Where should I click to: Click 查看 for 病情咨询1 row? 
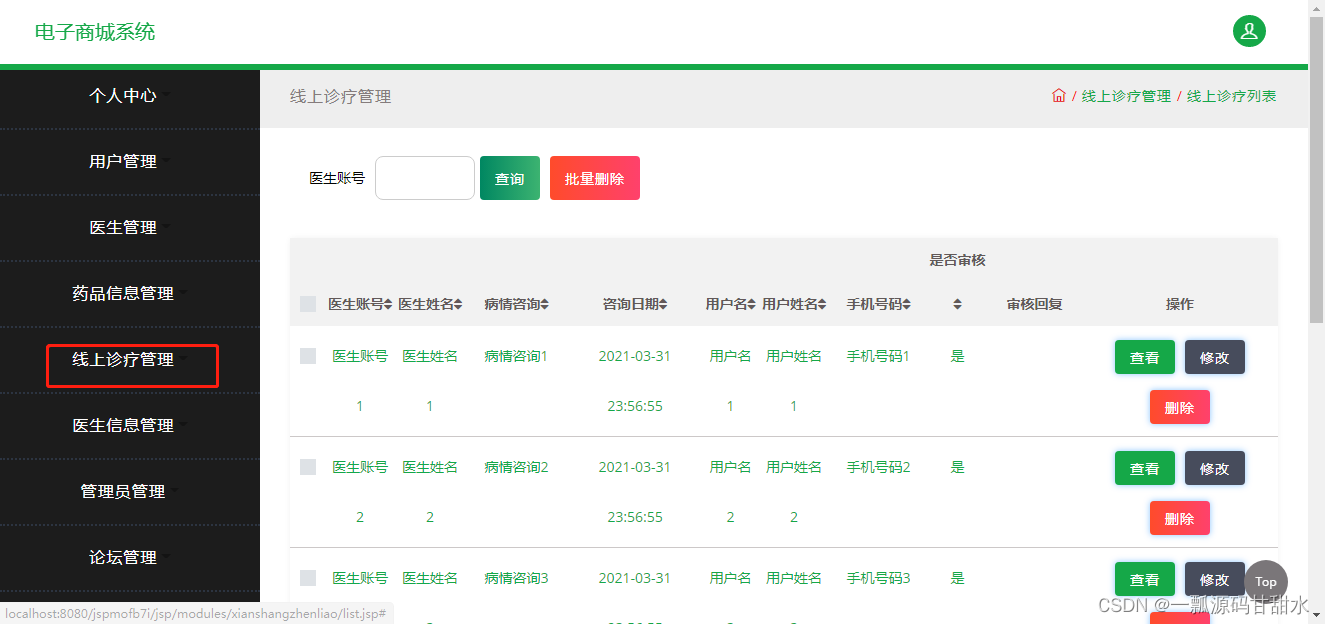(x=1145, y=357)
